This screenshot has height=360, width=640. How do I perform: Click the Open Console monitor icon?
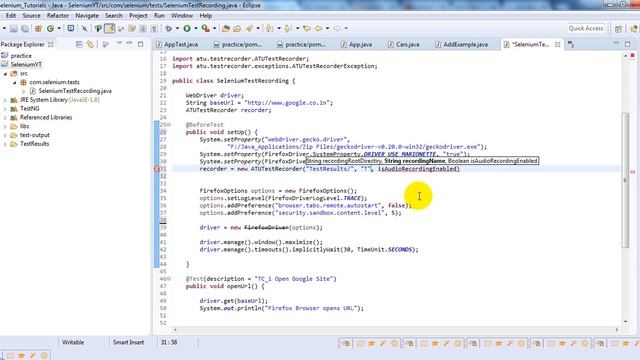[71, 28]
